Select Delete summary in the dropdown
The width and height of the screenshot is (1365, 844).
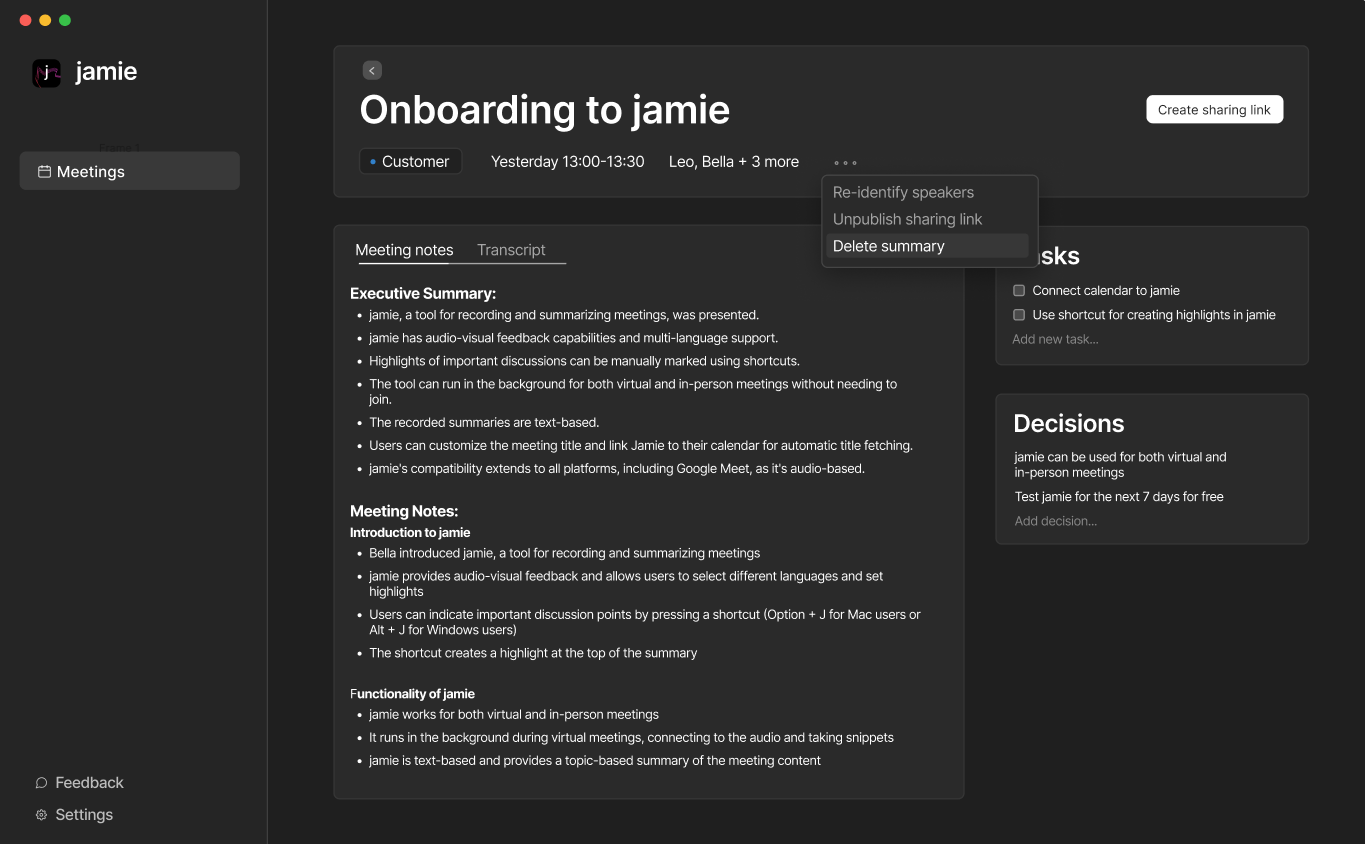928,246
